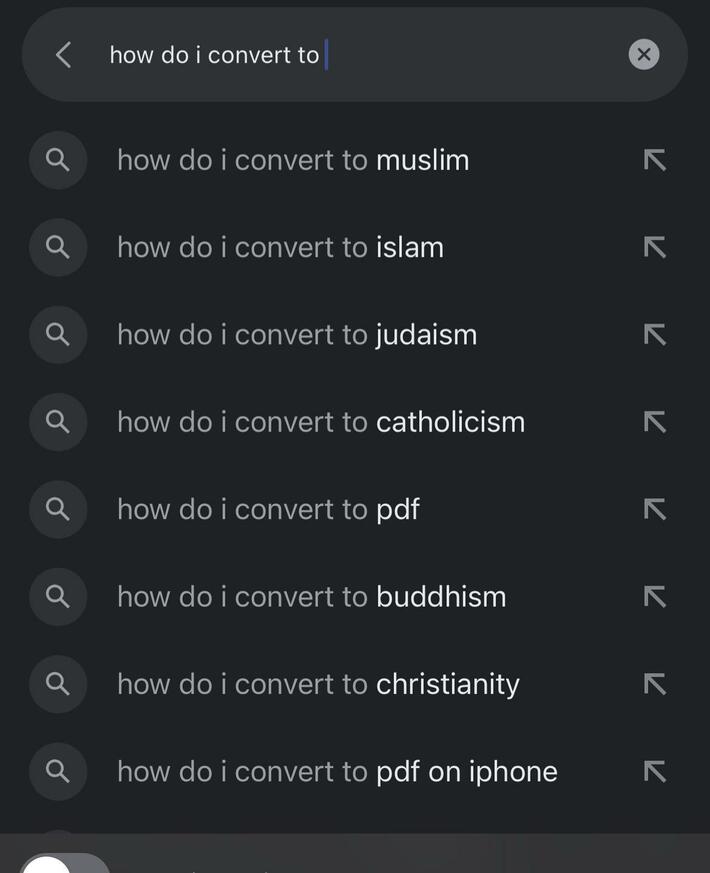Tap the magnifier icon beside 'buddhism' suggestion
This screenshot has height=873, width=710.
[x=57, y=597]
